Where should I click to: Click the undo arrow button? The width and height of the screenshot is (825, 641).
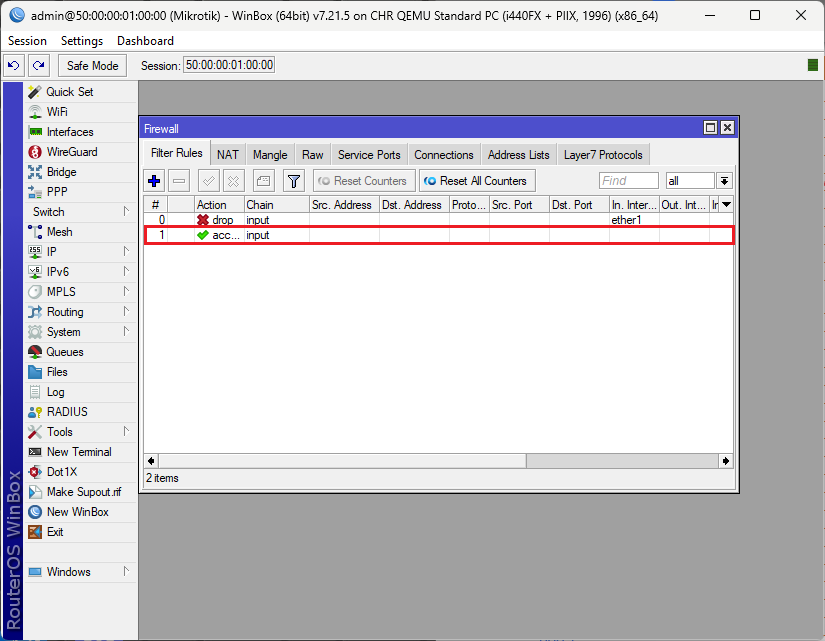(x=14, y=65)
